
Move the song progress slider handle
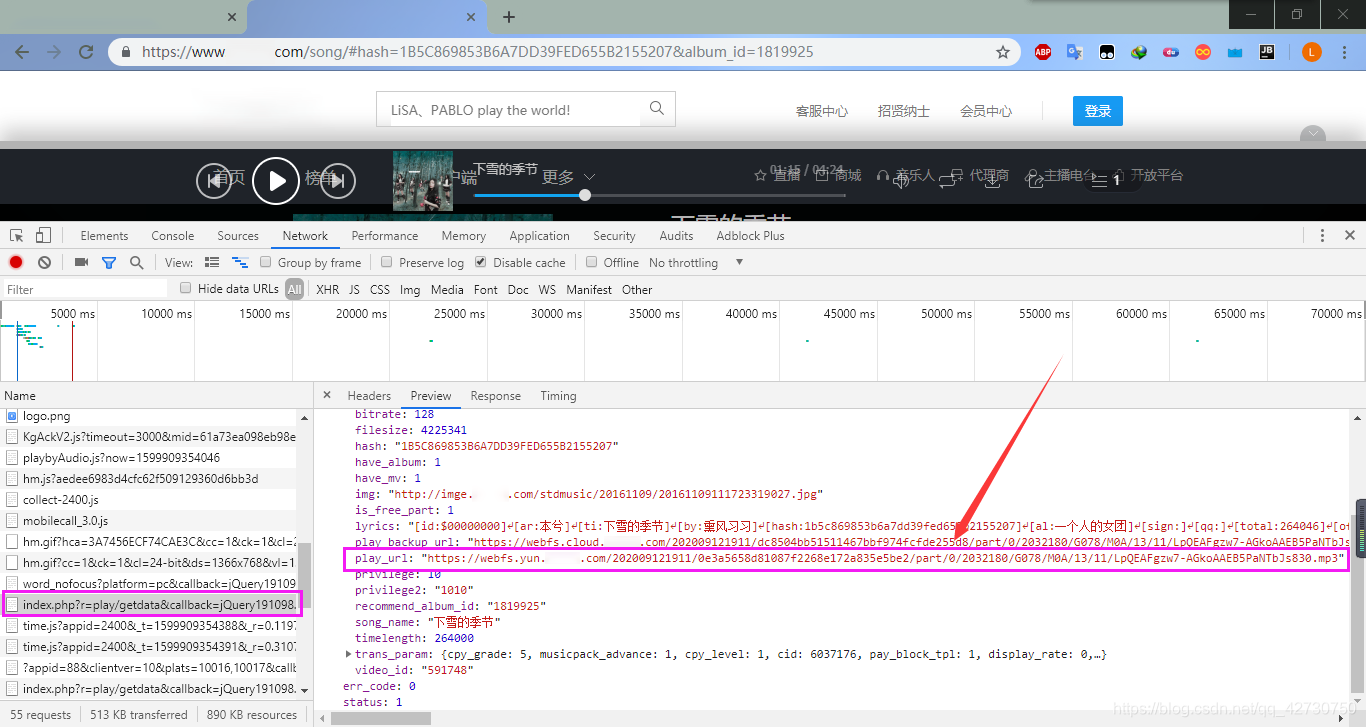tap(585, 195)
